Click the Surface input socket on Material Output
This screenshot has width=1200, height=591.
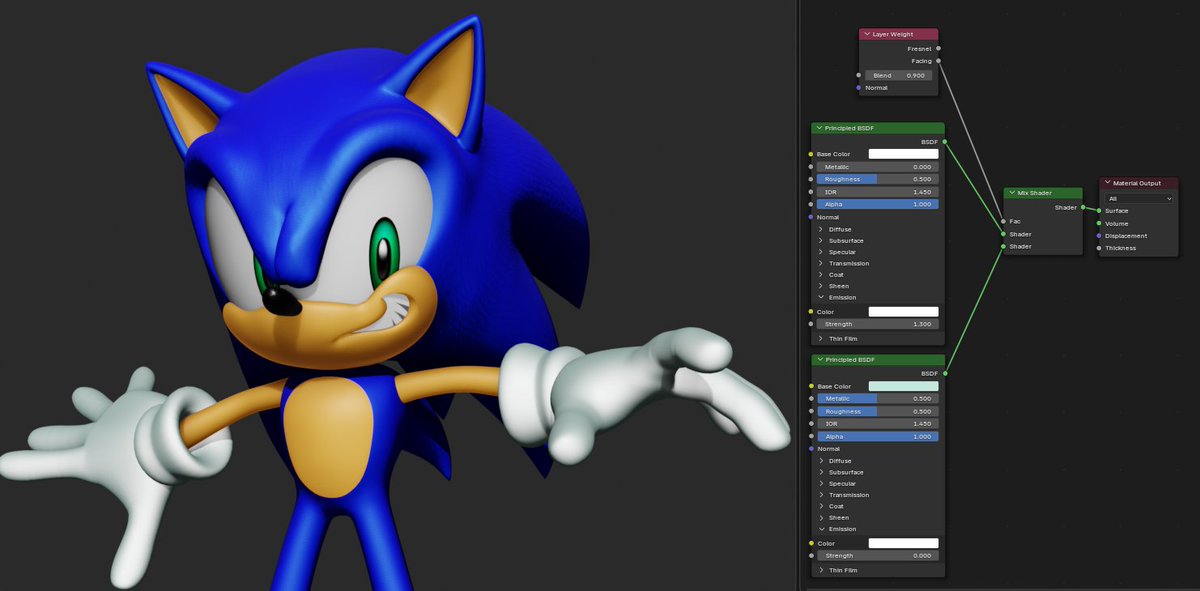coord(1098,211)
